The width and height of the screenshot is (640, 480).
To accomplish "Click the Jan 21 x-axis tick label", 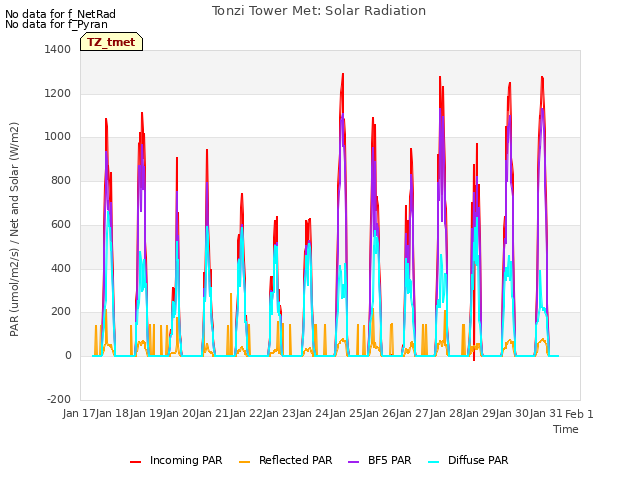I will (213, 413).
